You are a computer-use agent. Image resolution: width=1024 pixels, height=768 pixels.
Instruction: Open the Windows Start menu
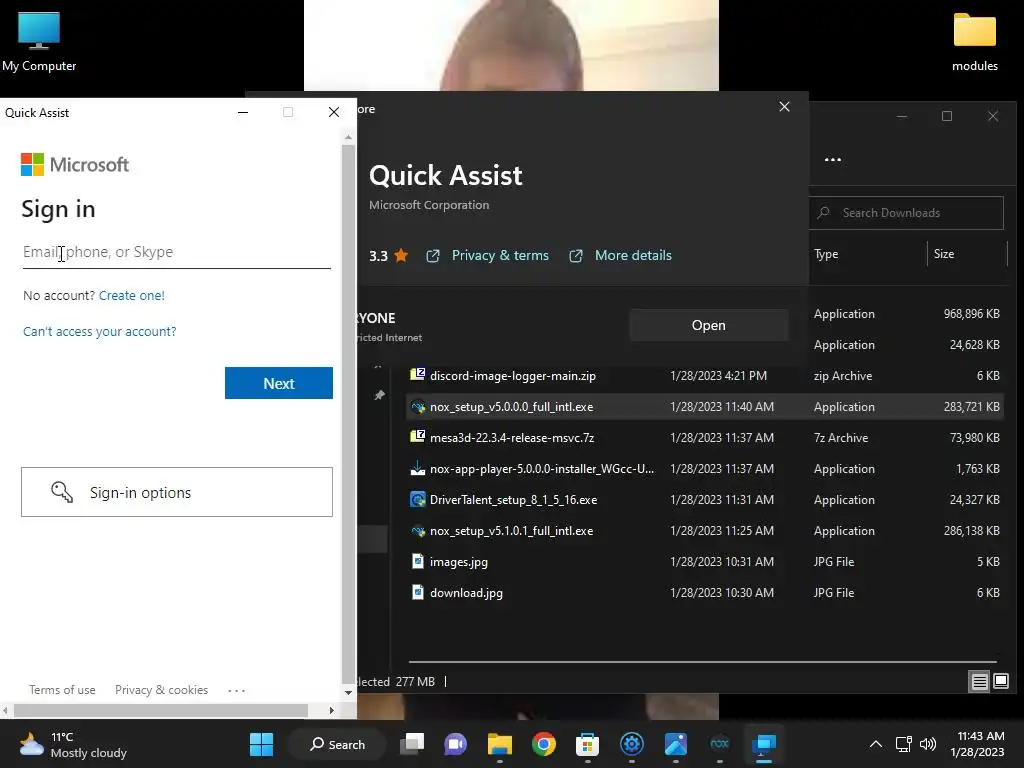(261, 744)
